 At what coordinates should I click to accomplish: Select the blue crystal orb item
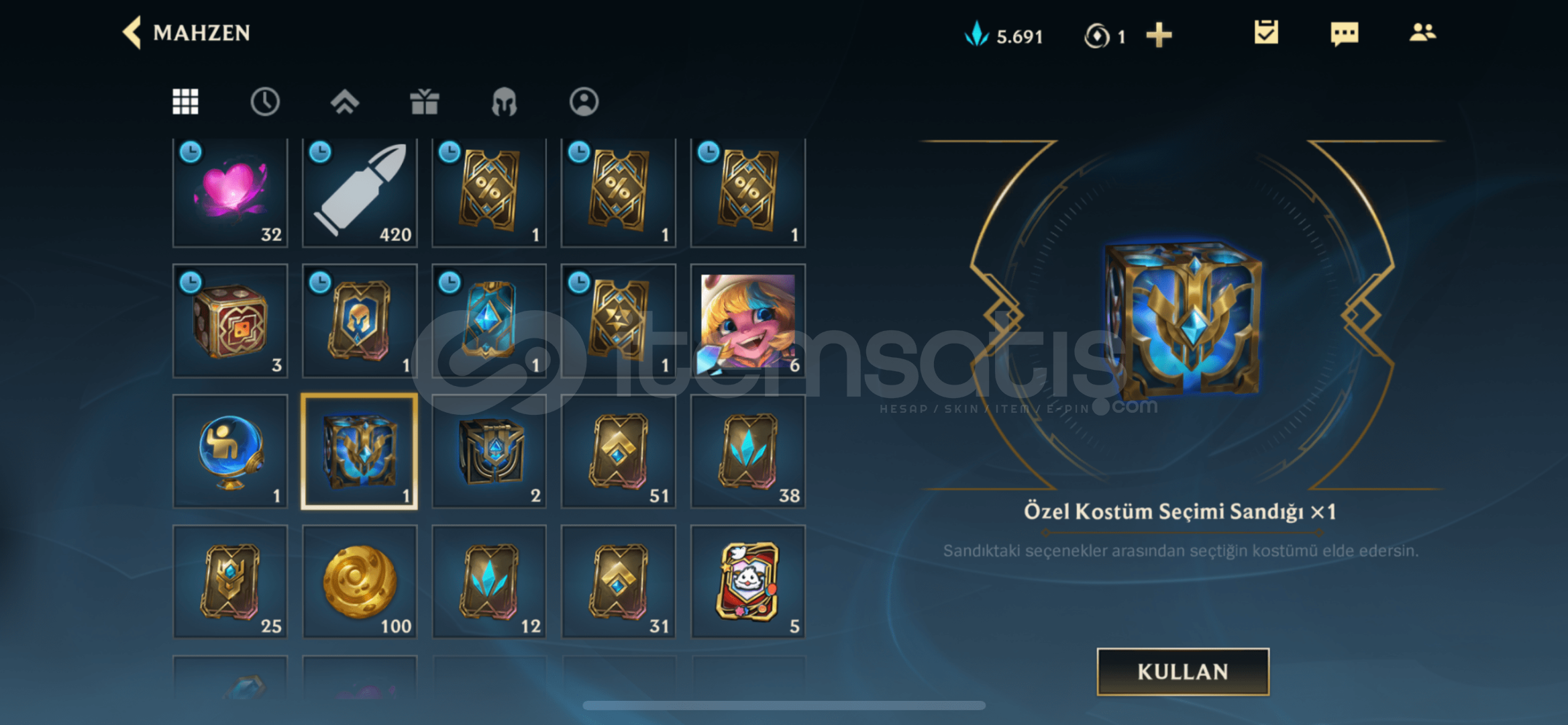pos(230,451)
